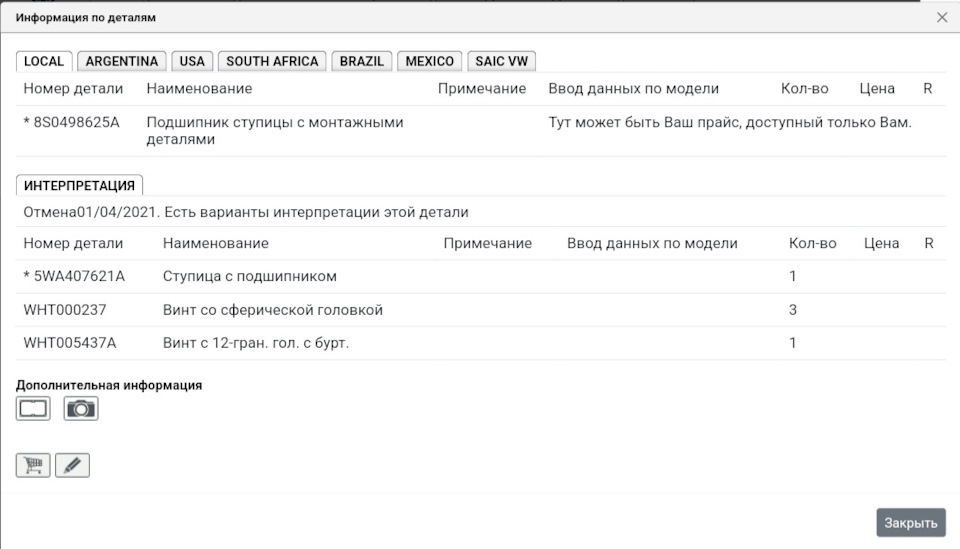960x549 pixels.
Task: Click part number WHT005437A
Action: click(70, 343)
